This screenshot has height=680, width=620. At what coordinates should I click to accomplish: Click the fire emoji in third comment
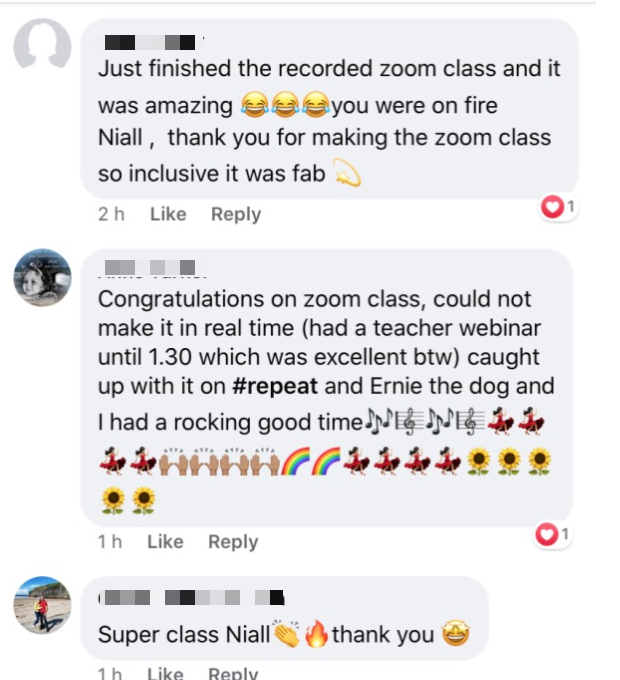point(317,634)
